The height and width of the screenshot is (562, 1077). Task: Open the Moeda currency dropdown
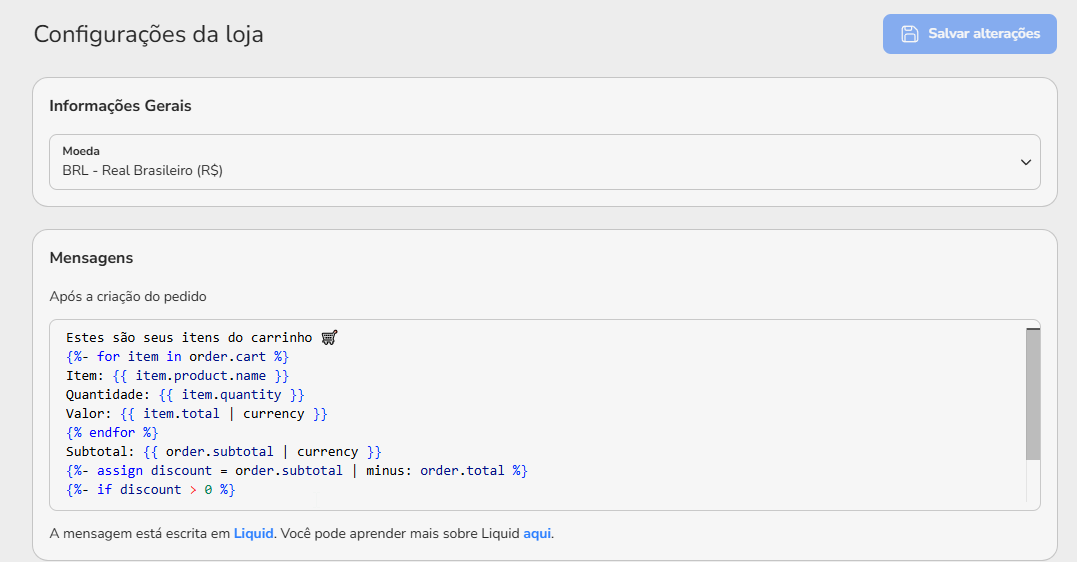[545, 162]
